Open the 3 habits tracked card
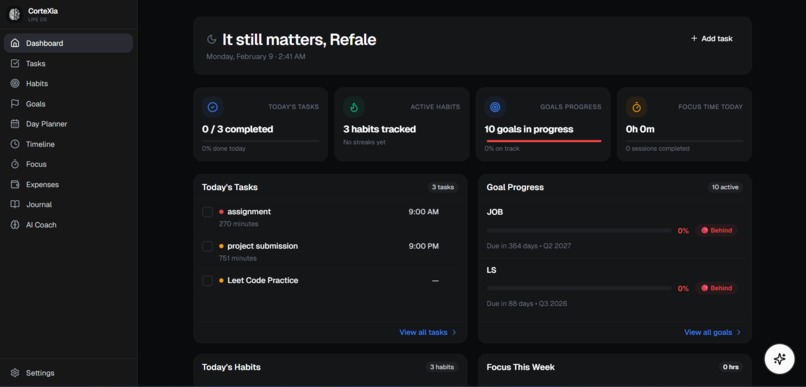Image resolution: width=806 pixels, height=387 pixels. [402, 124]
